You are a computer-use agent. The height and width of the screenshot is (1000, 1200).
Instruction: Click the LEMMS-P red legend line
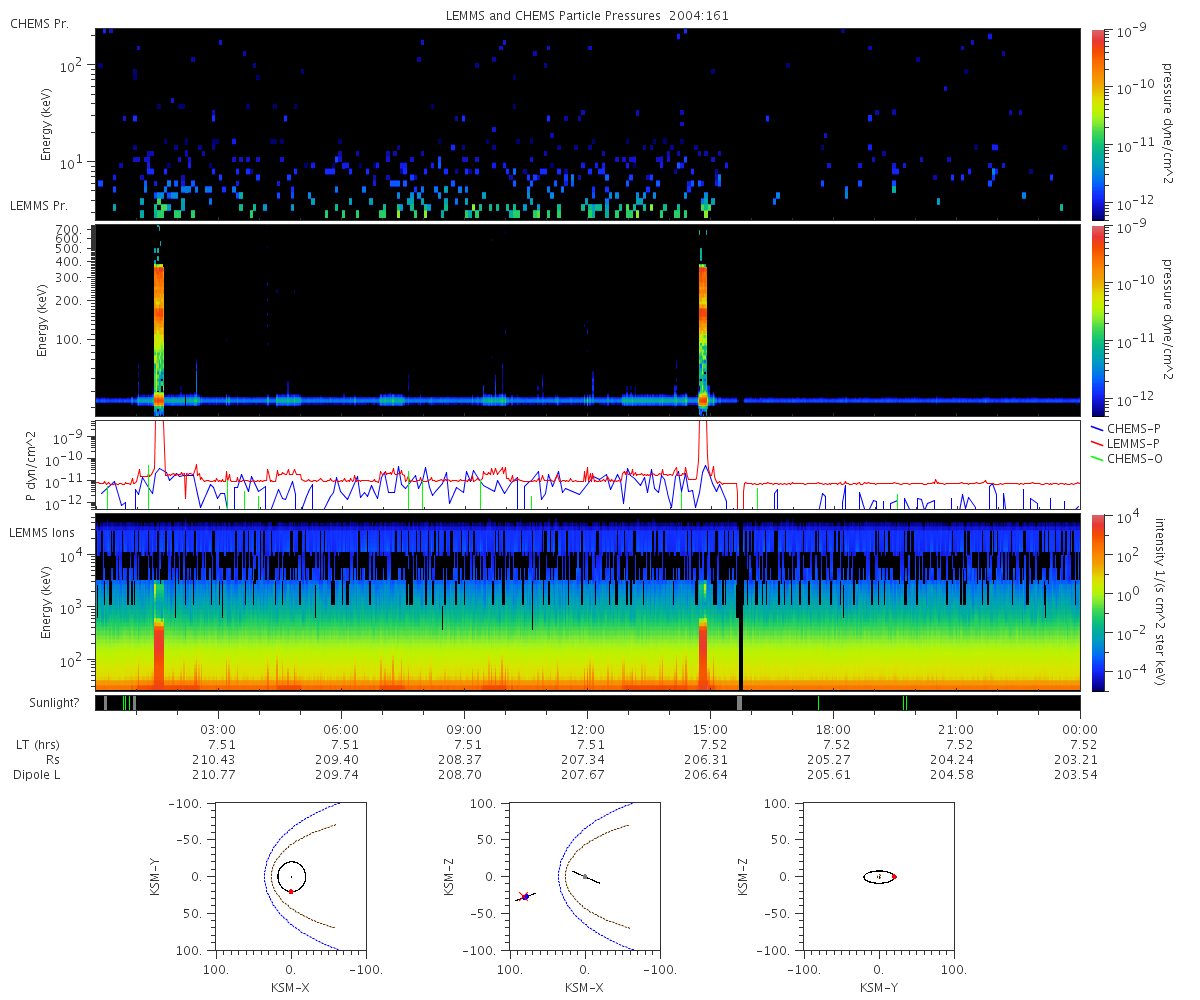[x=1098, y=443]
